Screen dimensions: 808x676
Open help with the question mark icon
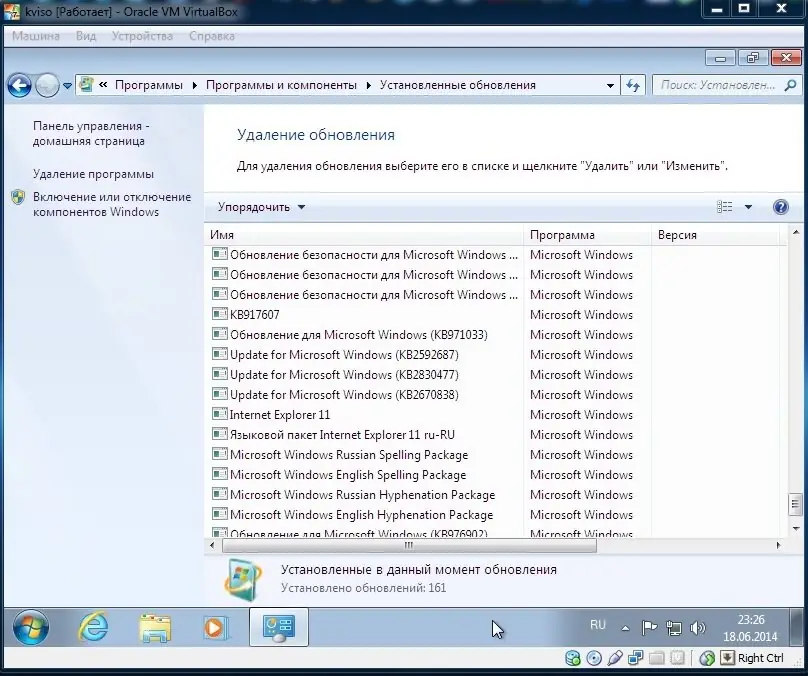(781, 207)
